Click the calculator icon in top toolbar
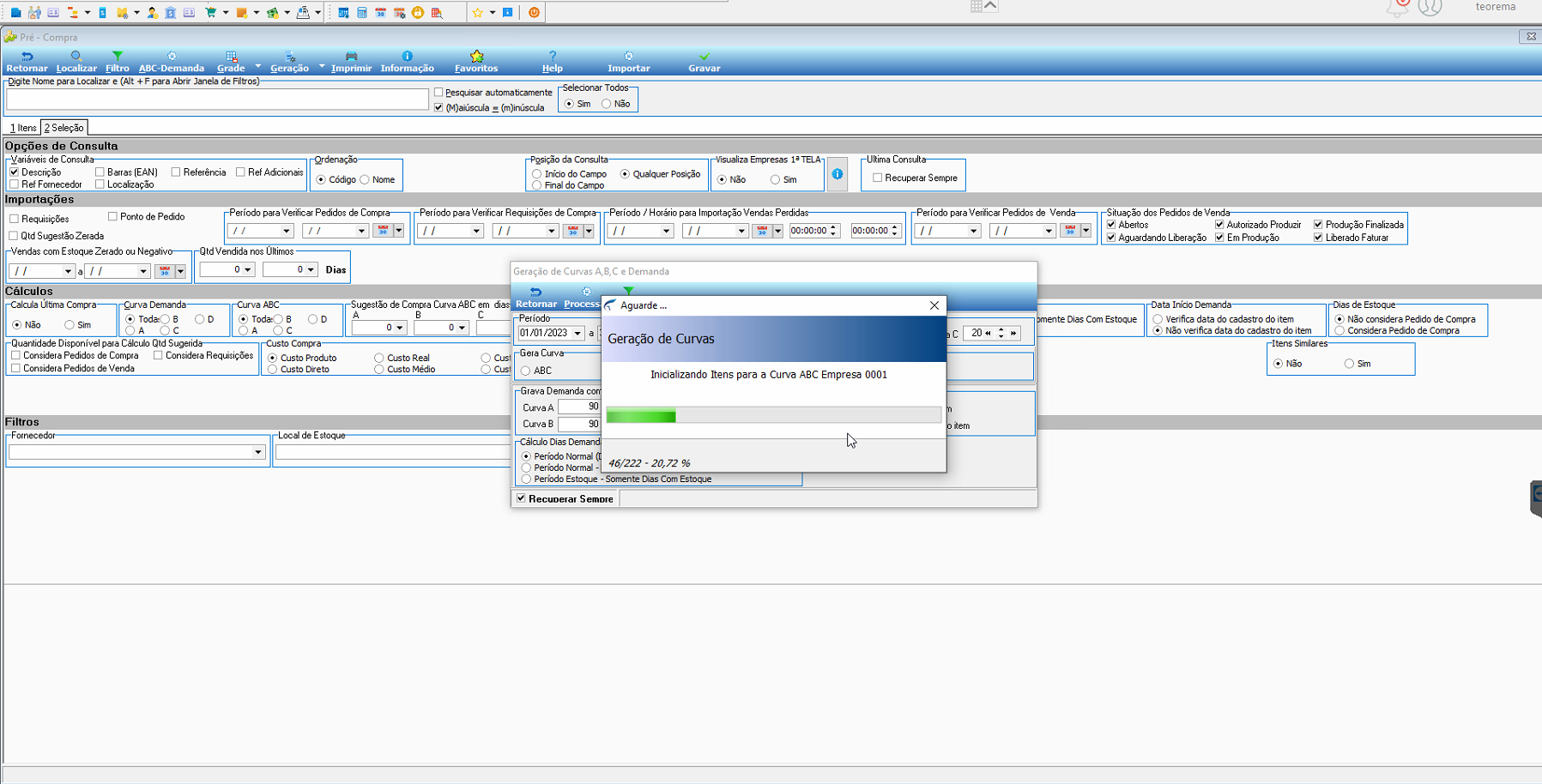 (361, 12)
